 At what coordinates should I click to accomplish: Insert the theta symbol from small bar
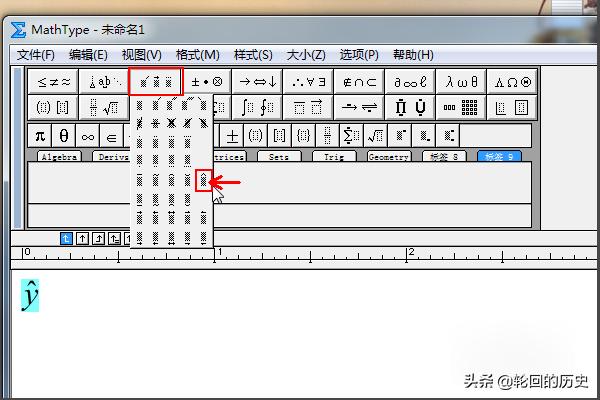coord(64,135)
